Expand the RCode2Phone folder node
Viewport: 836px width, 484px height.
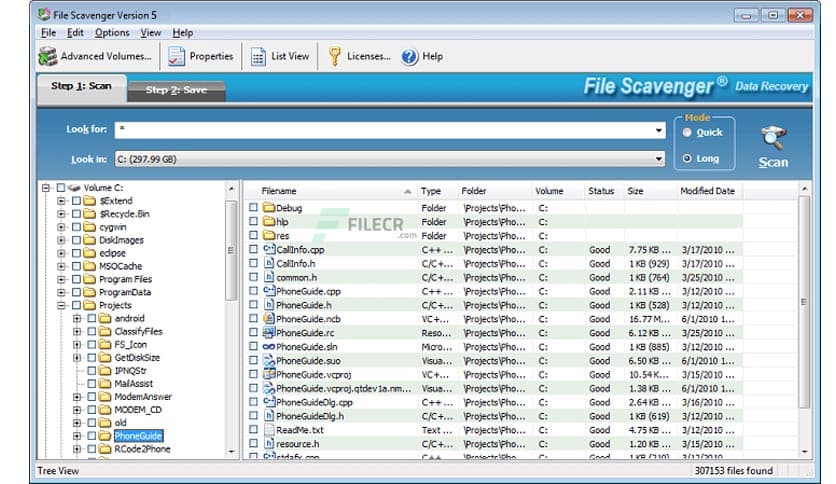tap(77, 449)
